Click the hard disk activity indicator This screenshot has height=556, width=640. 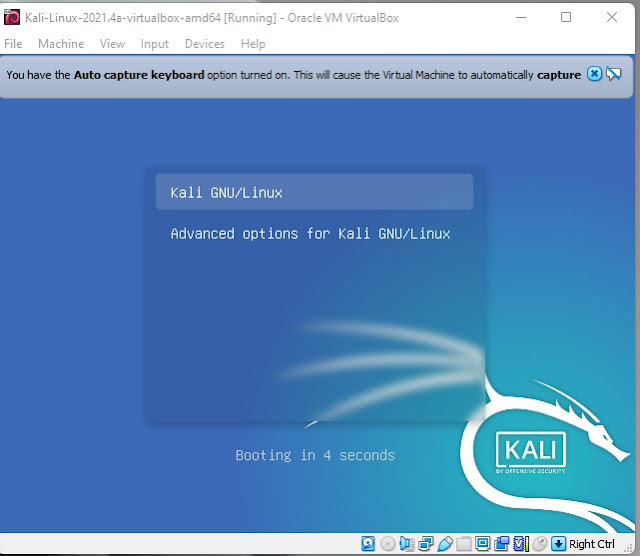368,544
